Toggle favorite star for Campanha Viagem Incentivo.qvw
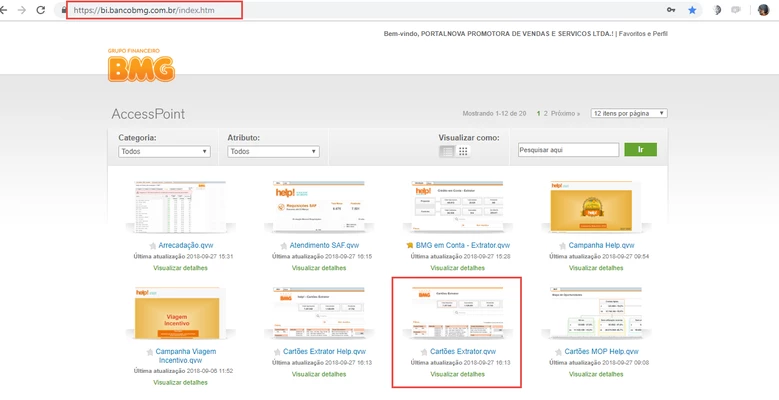The height and width of the screenshot is (400, 779). tap(150, 352)
